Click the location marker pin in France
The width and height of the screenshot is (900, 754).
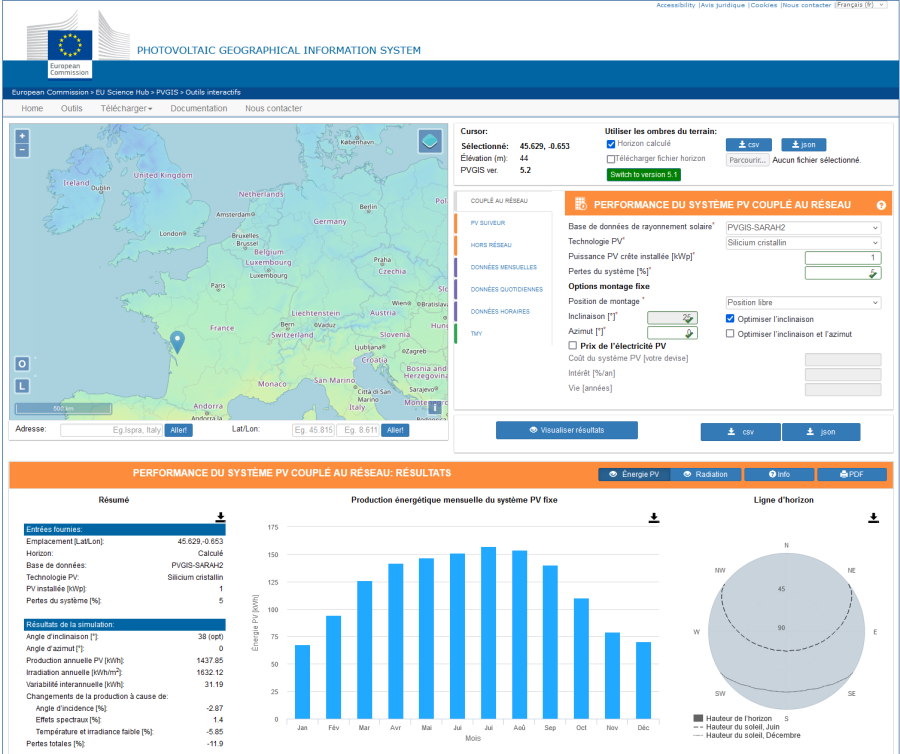pos(177,342)
